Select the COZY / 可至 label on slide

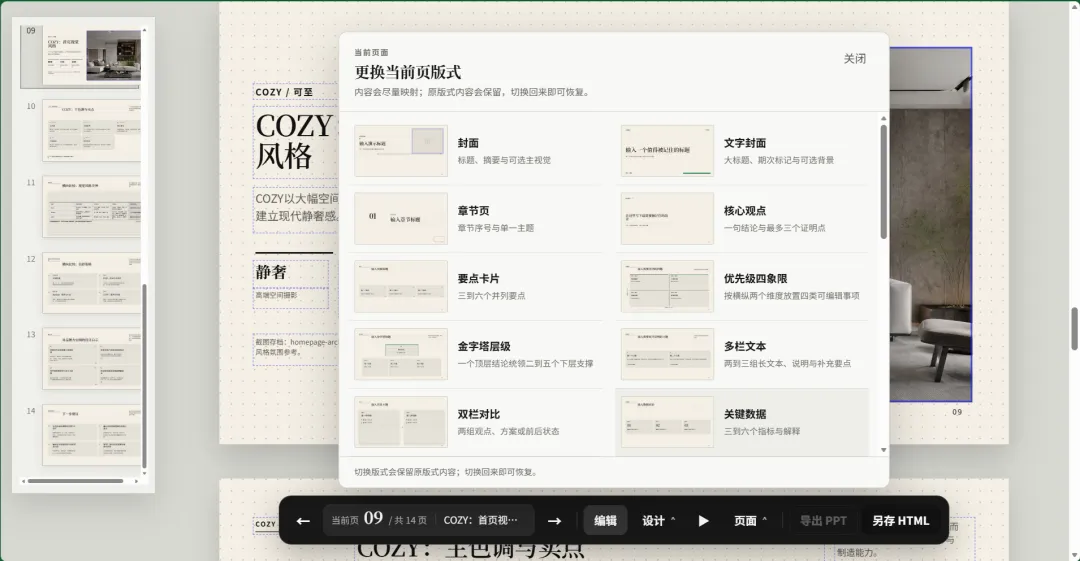point(284,92)
